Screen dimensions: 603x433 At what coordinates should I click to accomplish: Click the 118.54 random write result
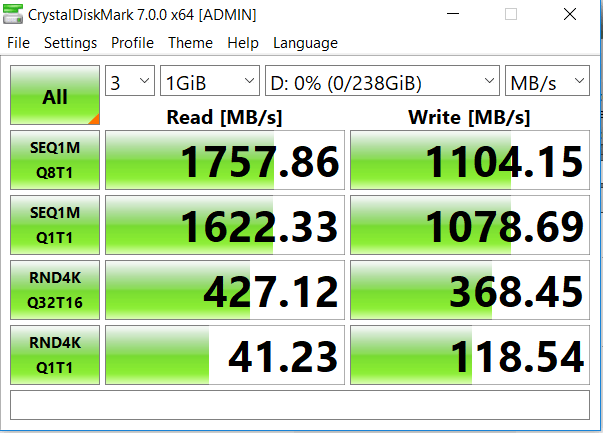coord(470,355)
